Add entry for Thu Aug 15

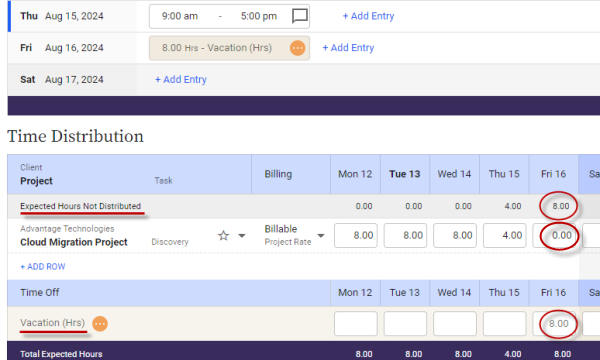[368, 16]
